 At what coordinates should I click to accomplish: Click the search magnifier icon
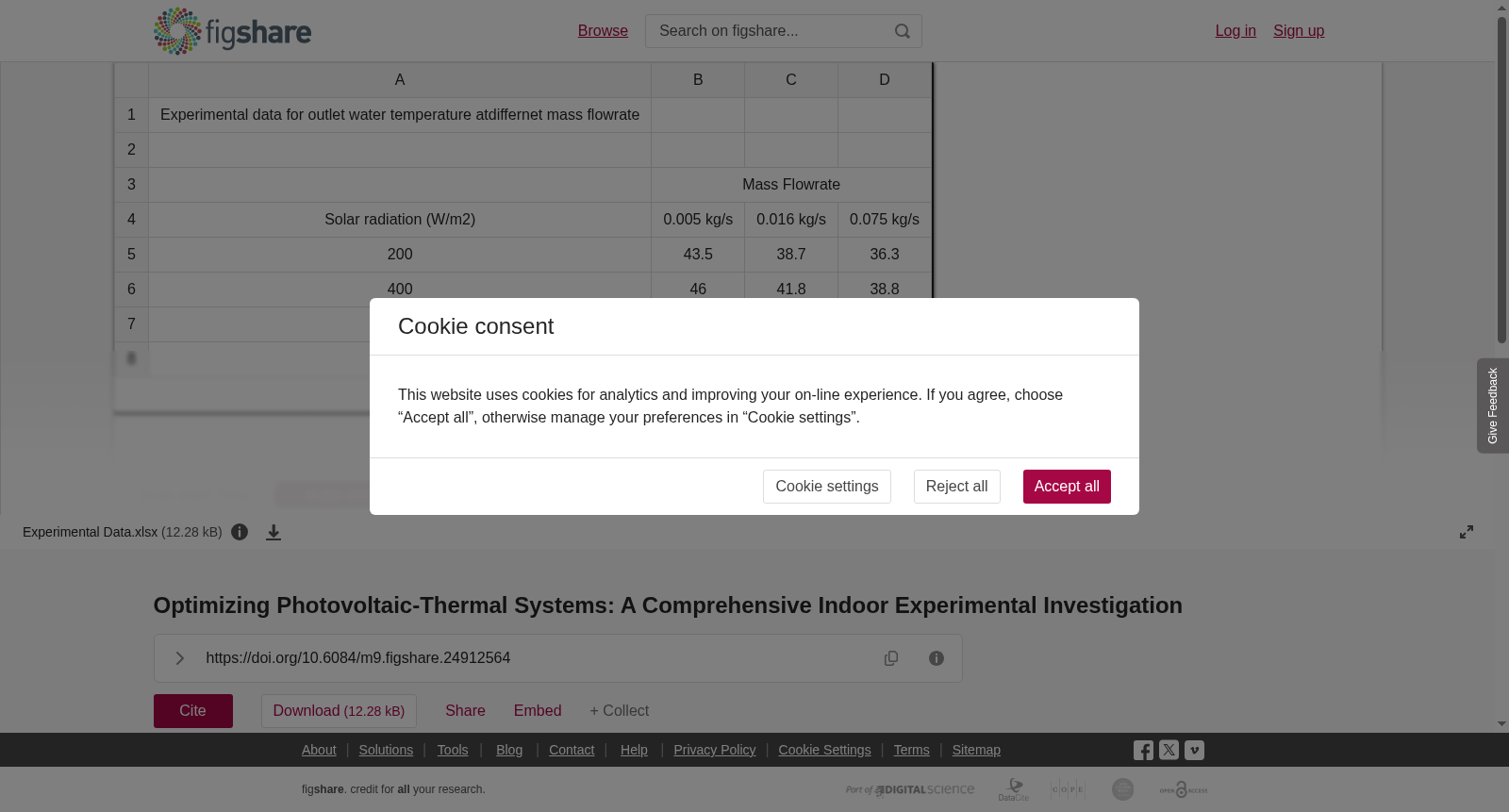[903, 31]
